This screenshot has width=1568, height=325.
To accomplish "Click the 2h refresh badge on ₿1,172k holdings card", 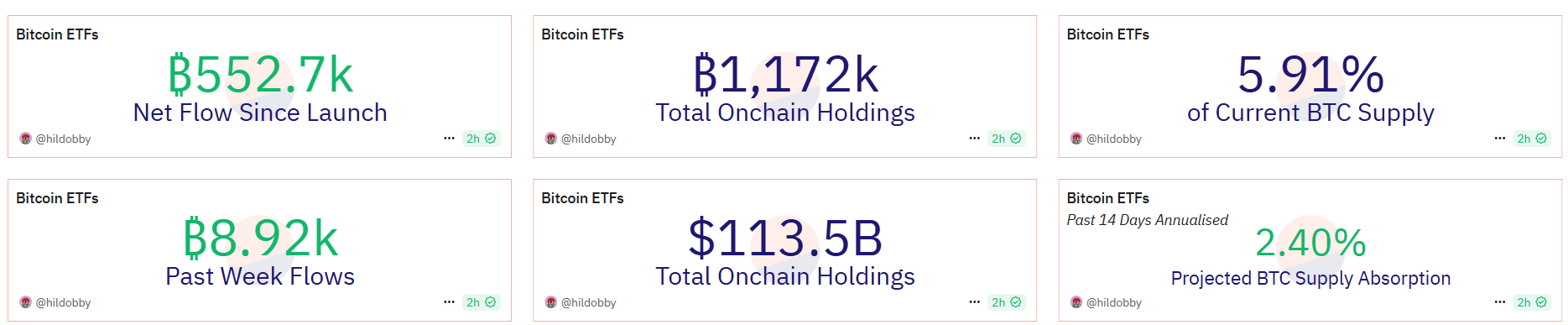I will (1006, 139).
